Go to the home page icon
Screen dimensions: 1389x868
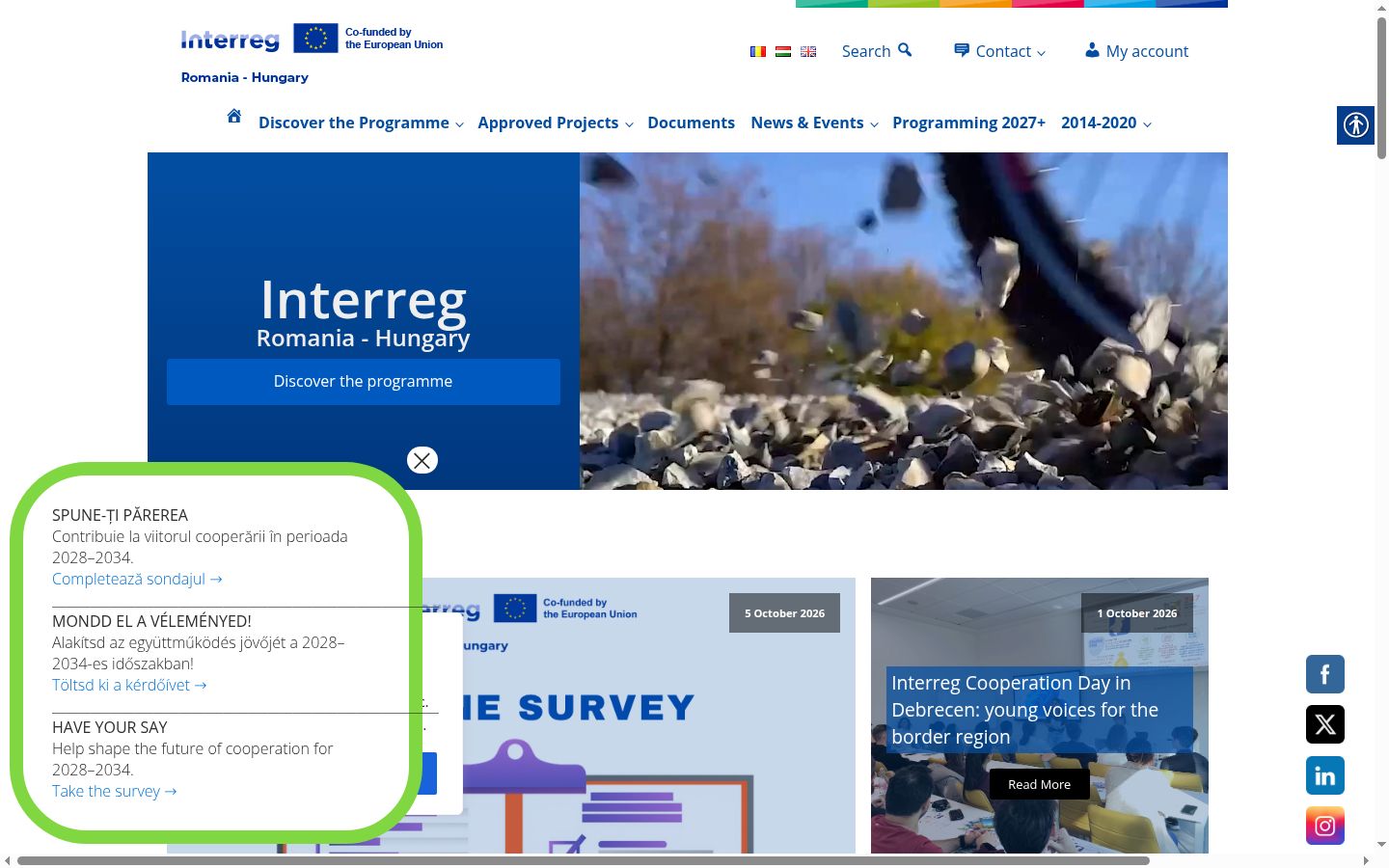click(233, 116)
